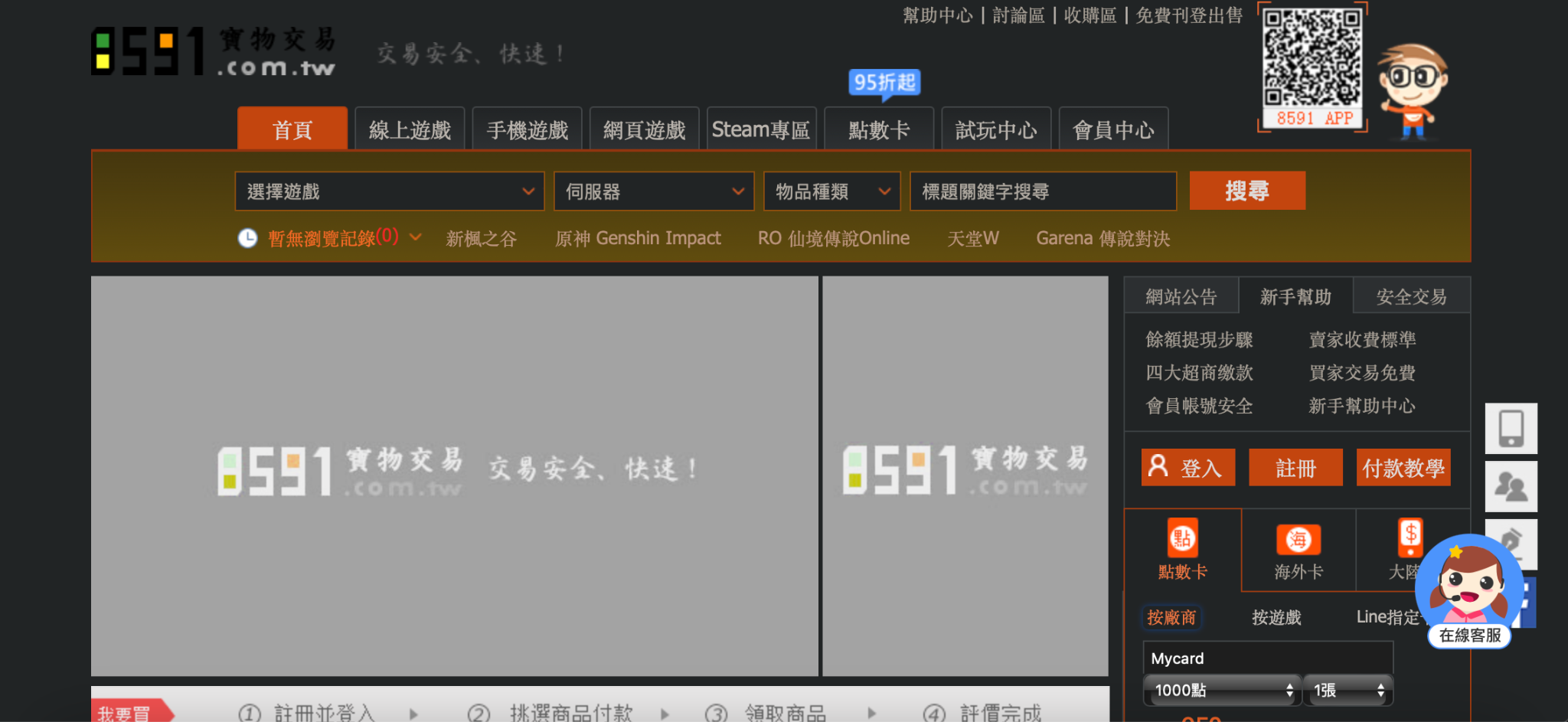Open the 買家交易免費 link

point(1362,372)
